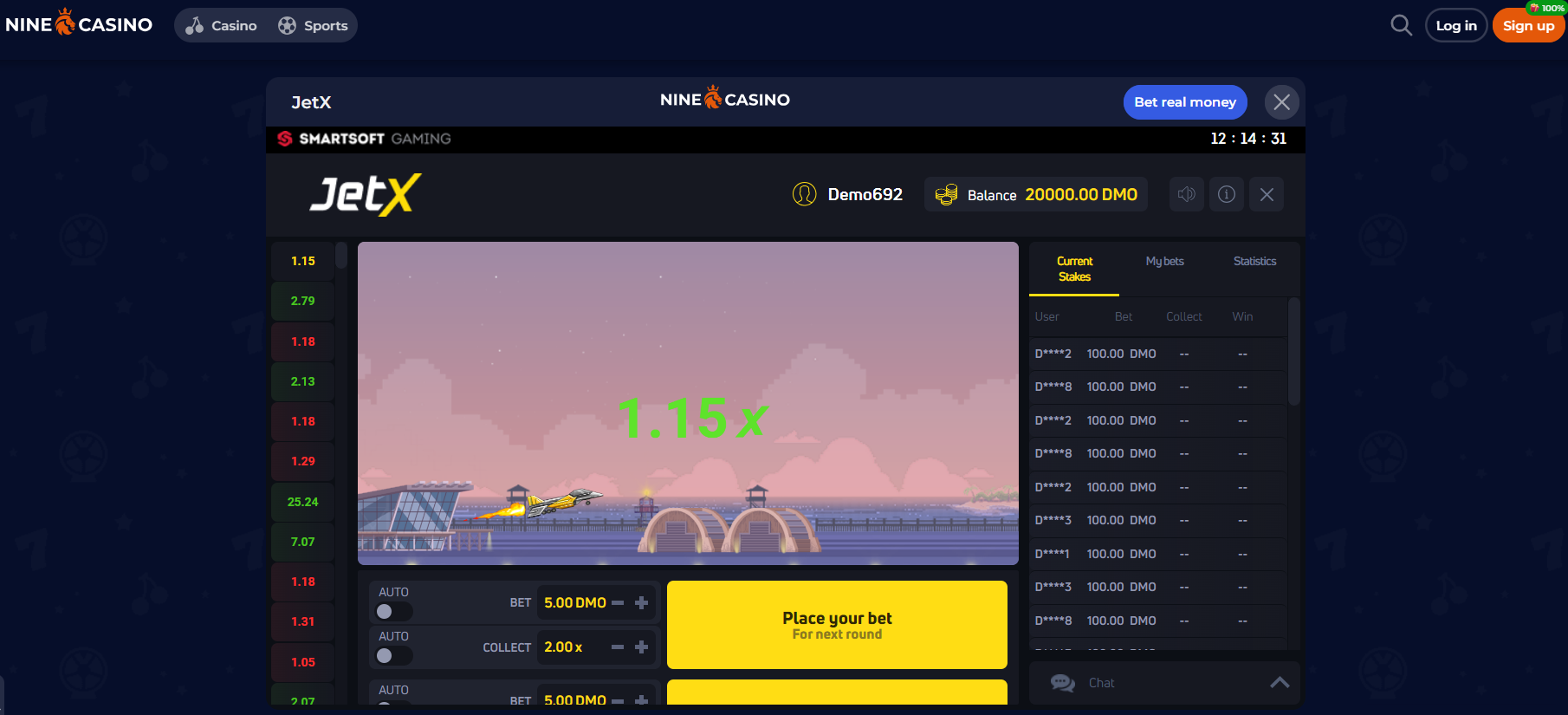Click the Sign up button
1568x715 pixels.
(1528, 25)
